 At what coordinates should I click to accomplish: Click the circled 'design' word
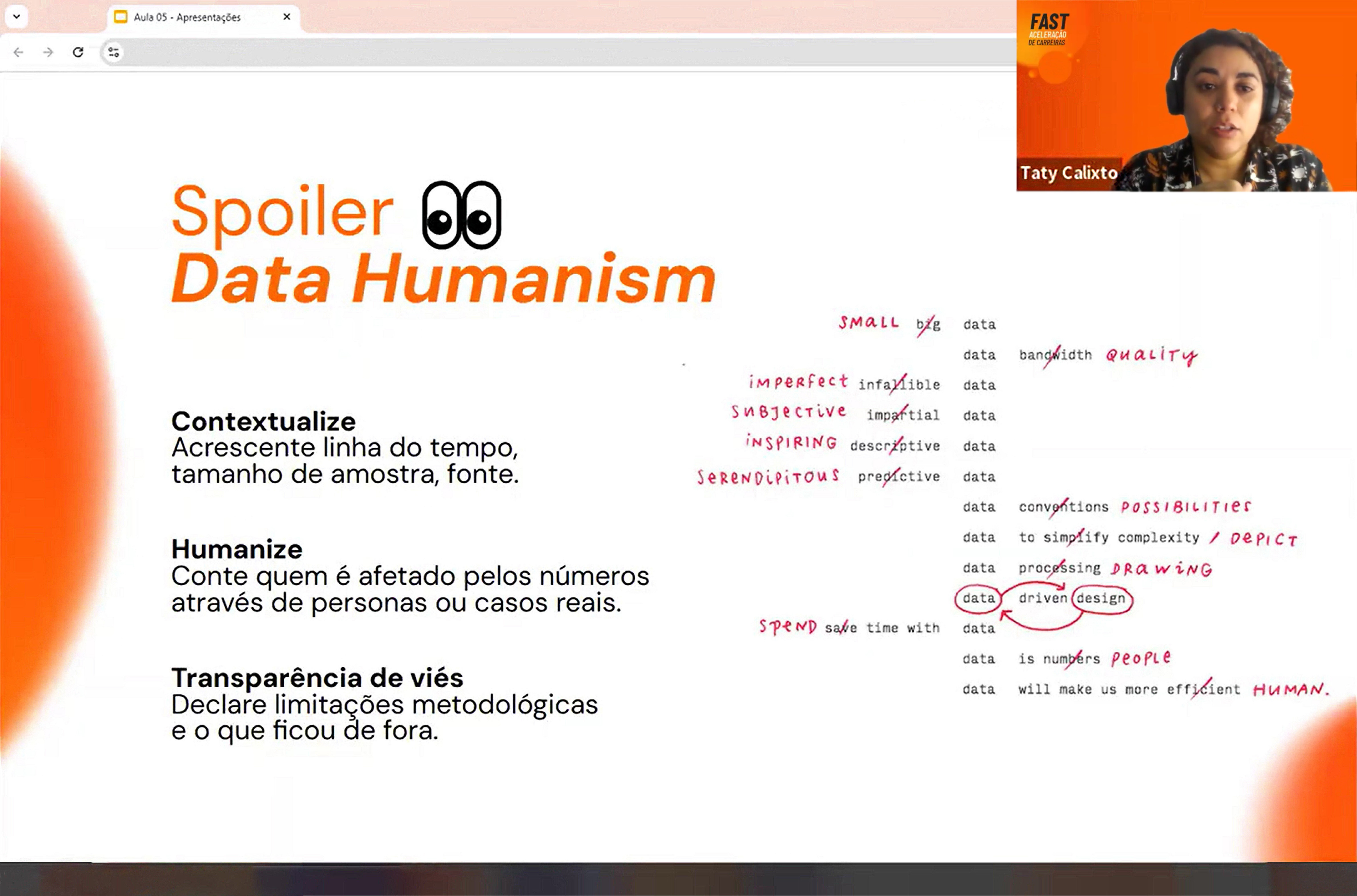click(x=1101, y=598)
